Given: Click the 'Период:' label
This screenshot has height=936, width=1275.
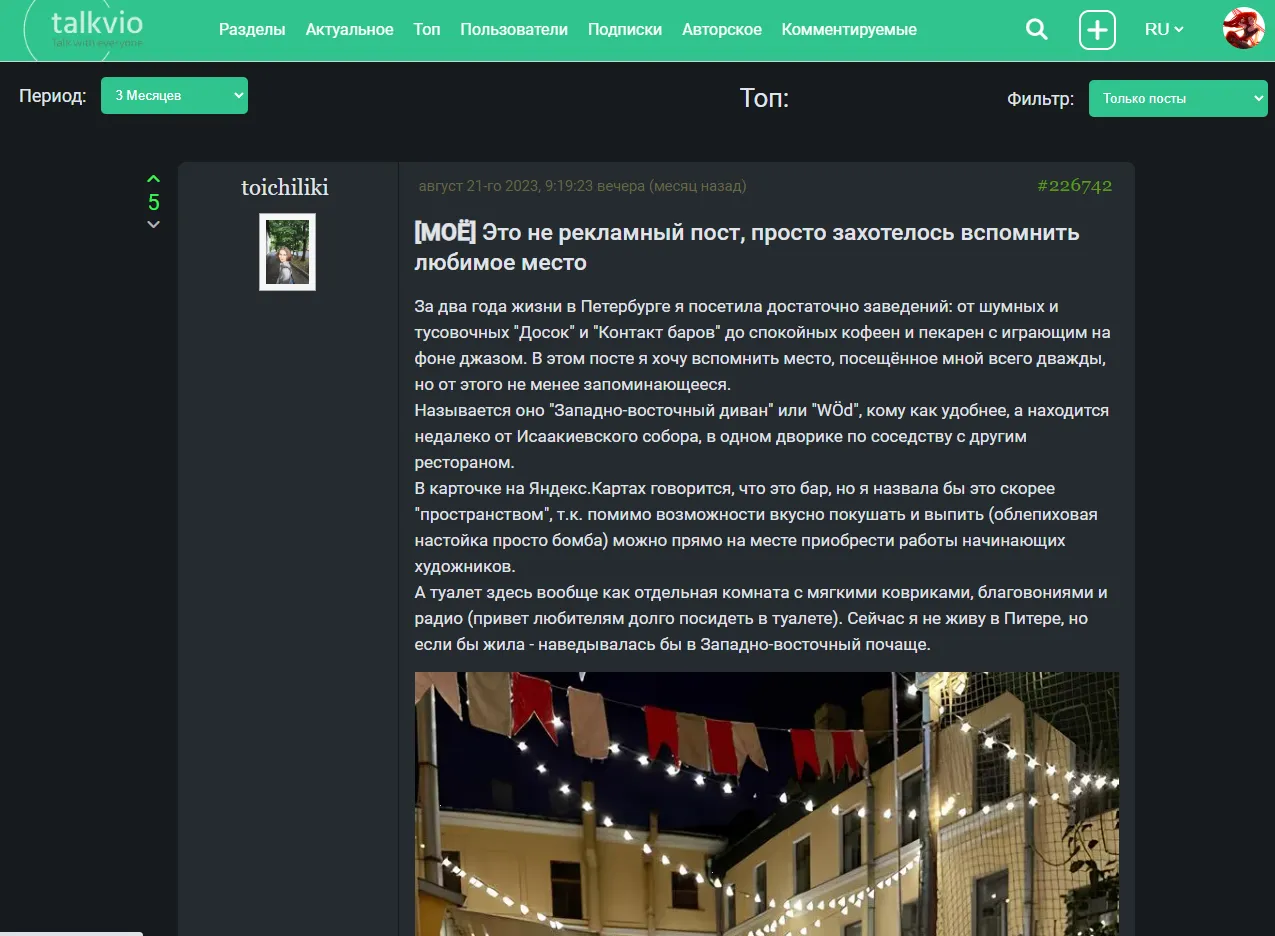Looking at the screenshot, I should point(53,97).
